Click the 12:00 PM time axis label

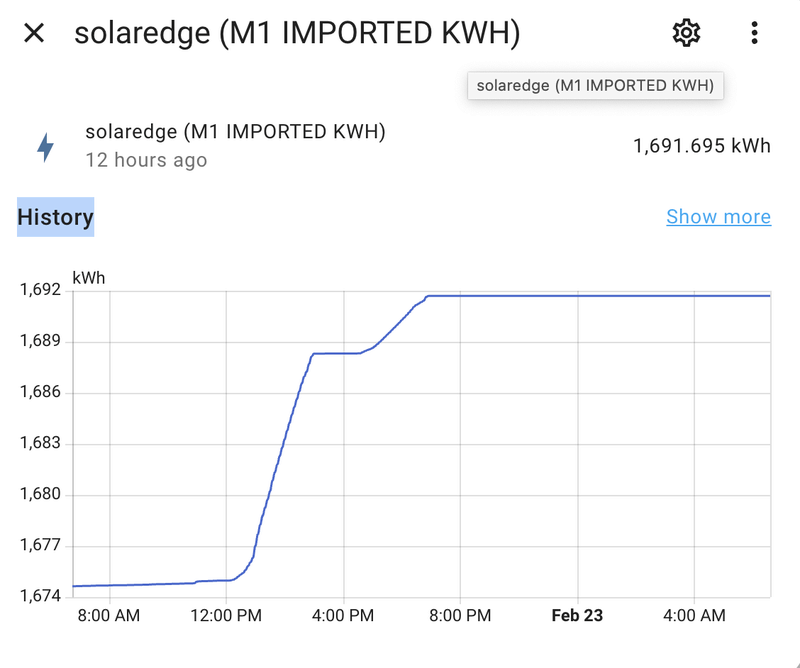[225, 616]
